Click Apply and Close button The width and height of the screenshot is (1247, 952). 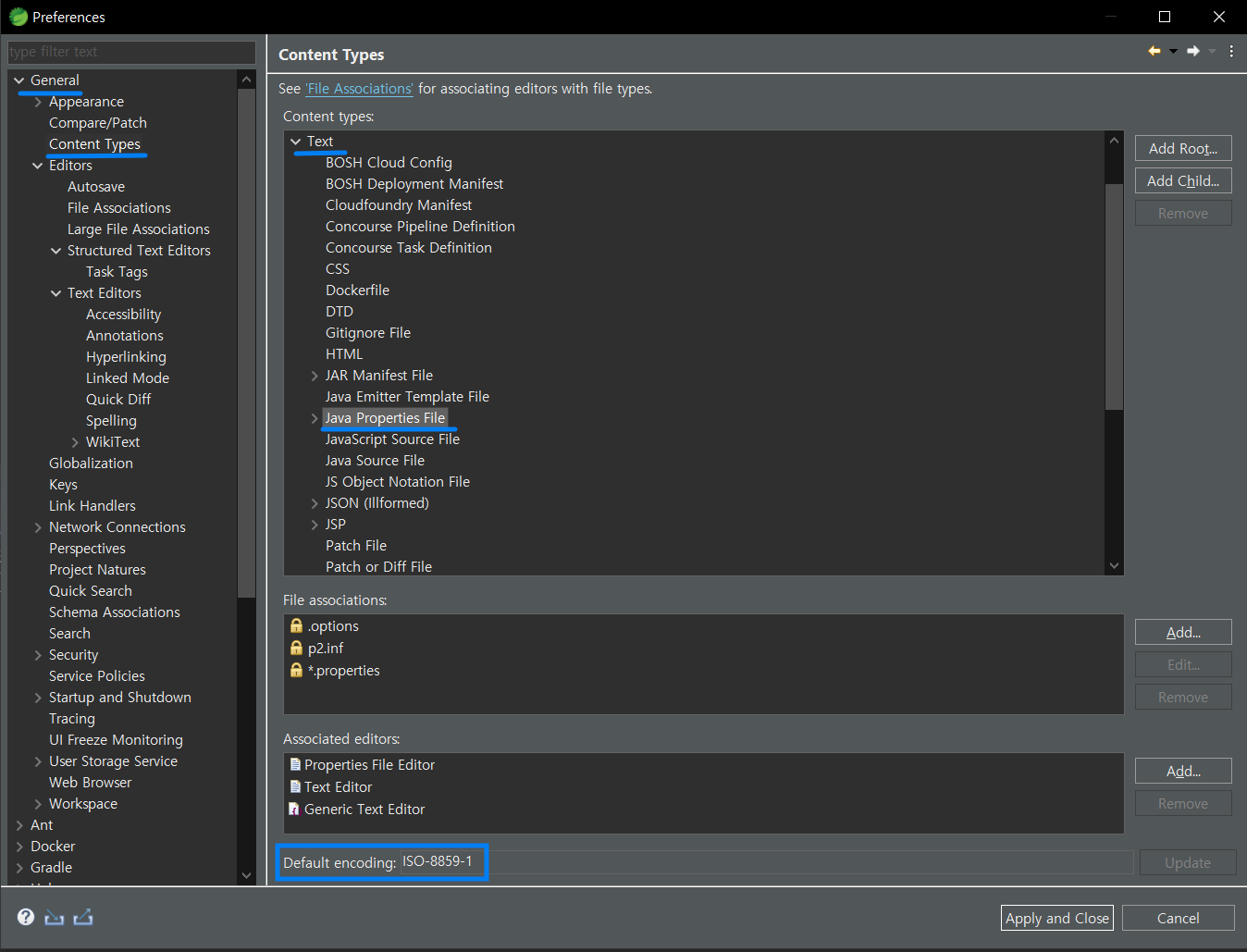(1057, 918)
